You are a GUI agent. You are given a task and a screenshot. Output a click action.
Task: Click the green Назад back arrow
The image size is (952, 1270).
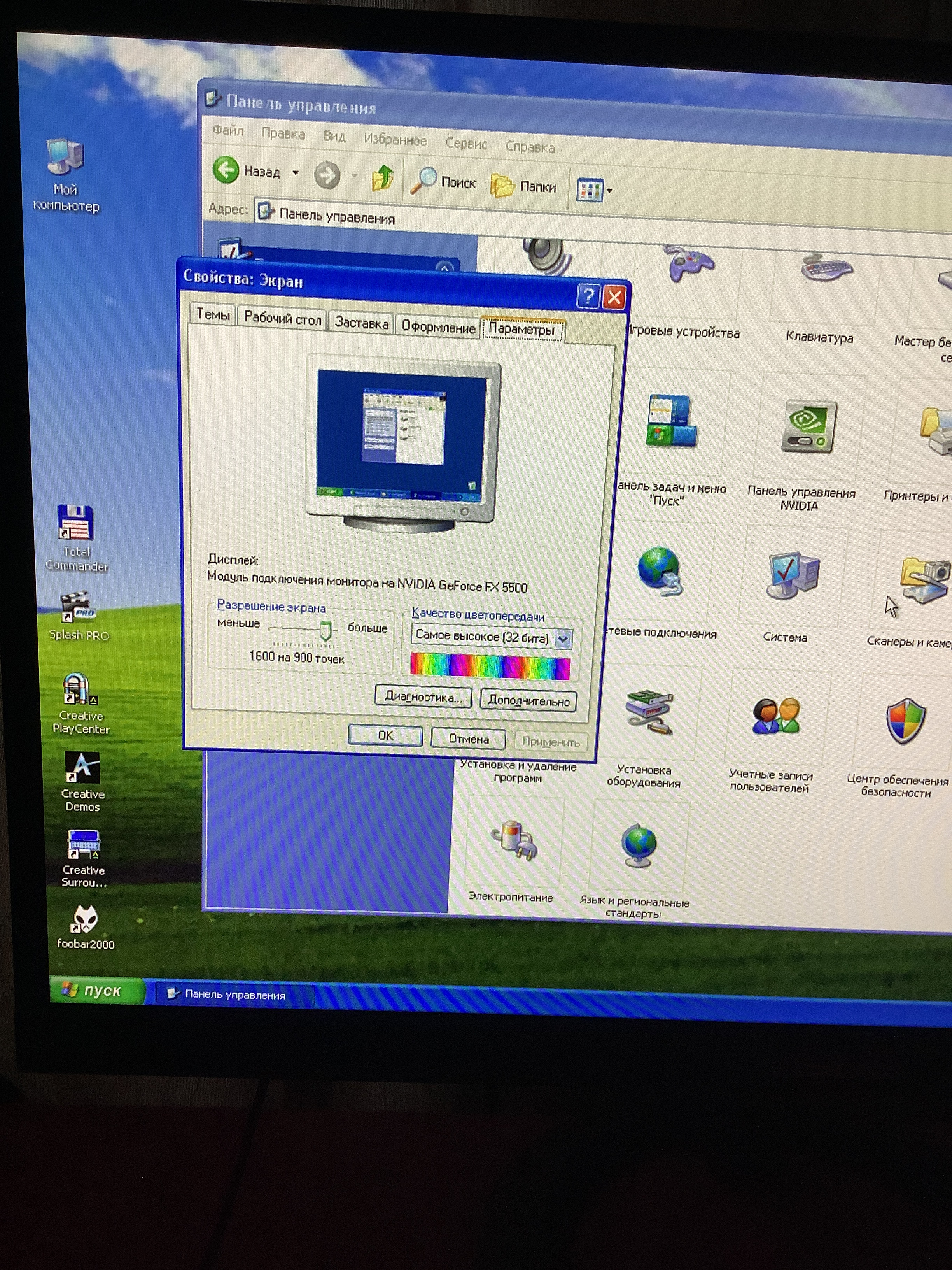[x=226, y=170]
